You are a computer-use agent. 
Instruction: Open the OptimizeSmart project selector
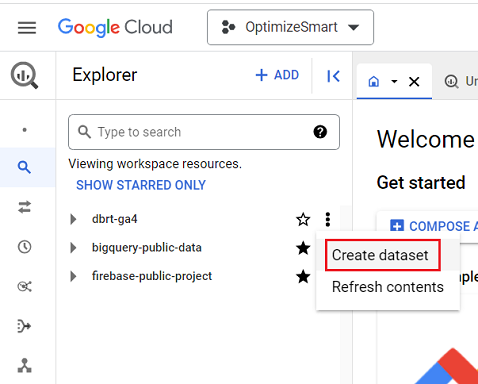290,27
